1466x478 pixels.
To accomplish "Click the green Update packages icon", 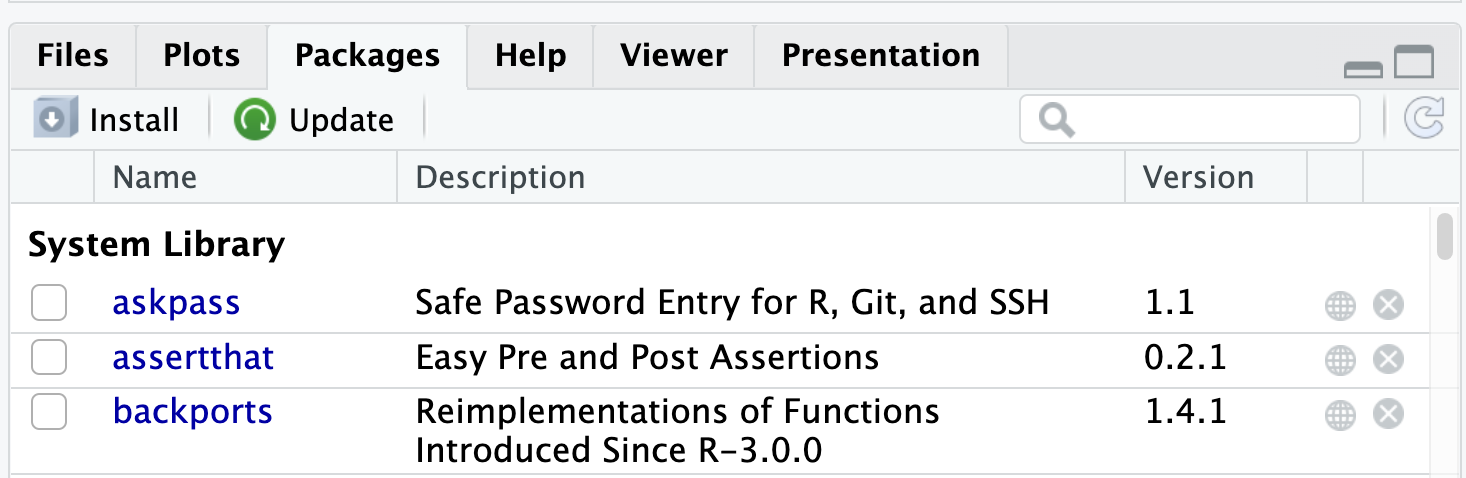I will (254, 120).
